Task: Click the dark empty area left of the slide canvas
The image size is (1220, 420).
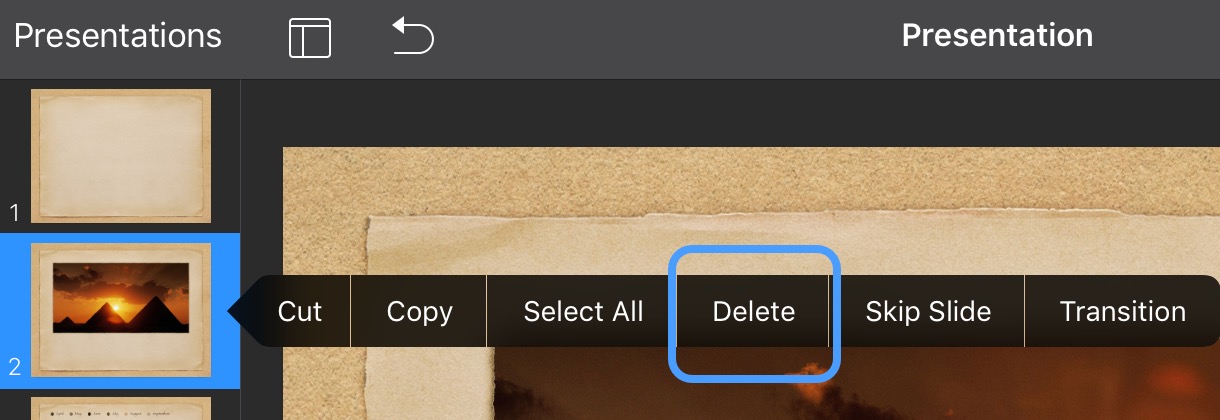Action: (261, 200)
